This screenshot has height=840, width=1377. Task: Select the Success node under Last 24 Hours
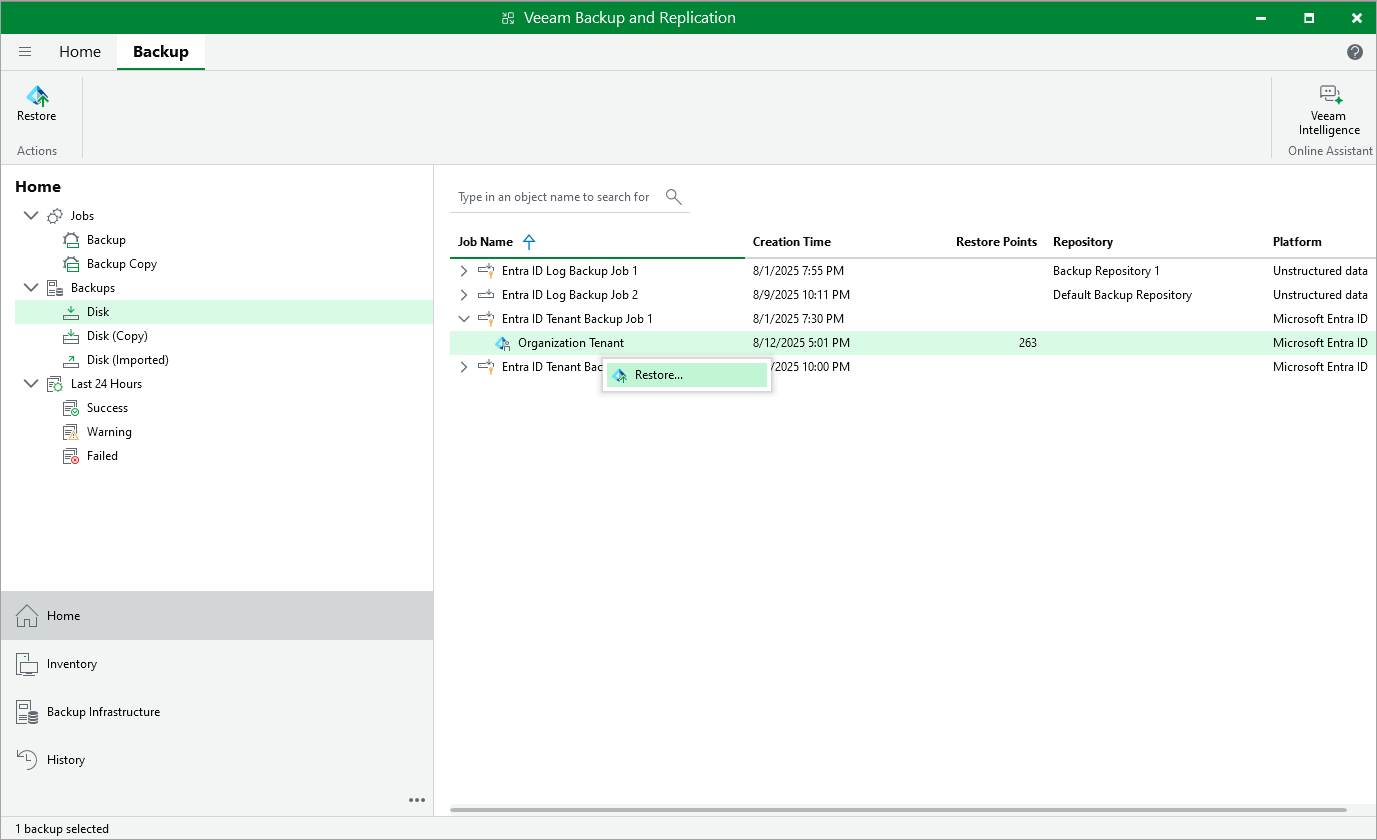click(105, 407)
